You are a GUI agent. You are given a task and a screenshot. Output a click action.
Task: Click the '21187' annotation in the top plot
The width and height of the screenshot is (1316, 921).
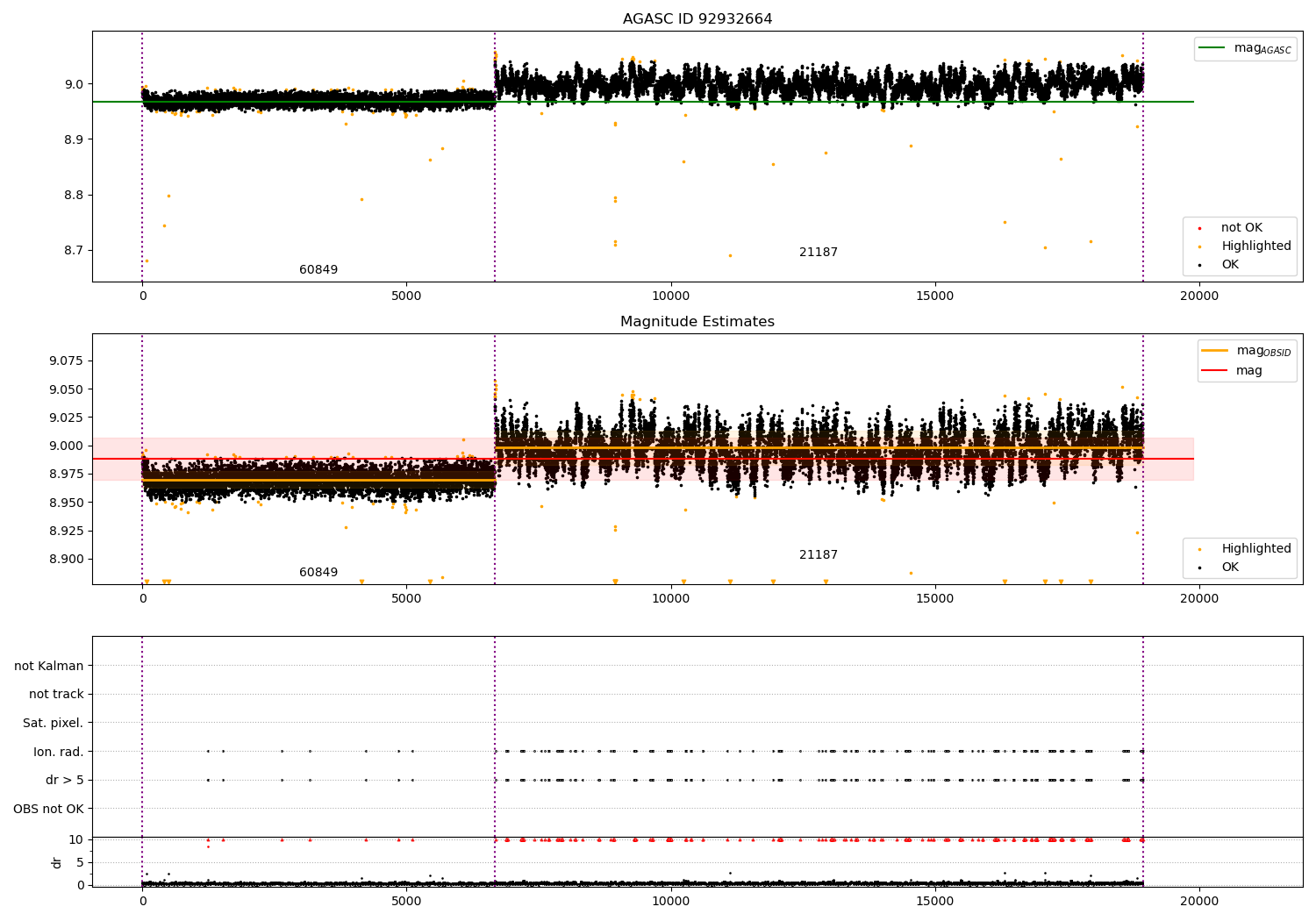819,253
